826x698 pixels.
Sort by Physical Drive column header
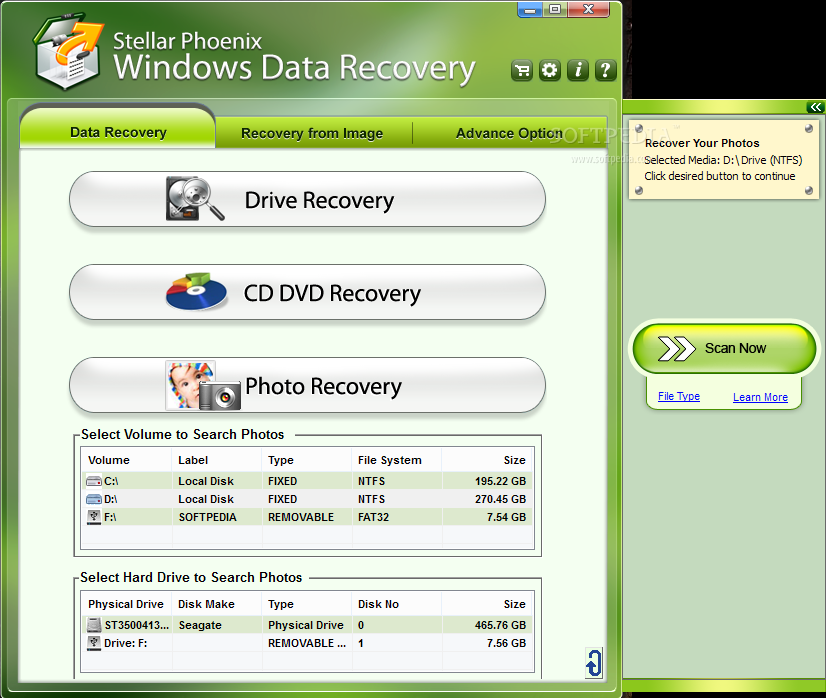126,604
